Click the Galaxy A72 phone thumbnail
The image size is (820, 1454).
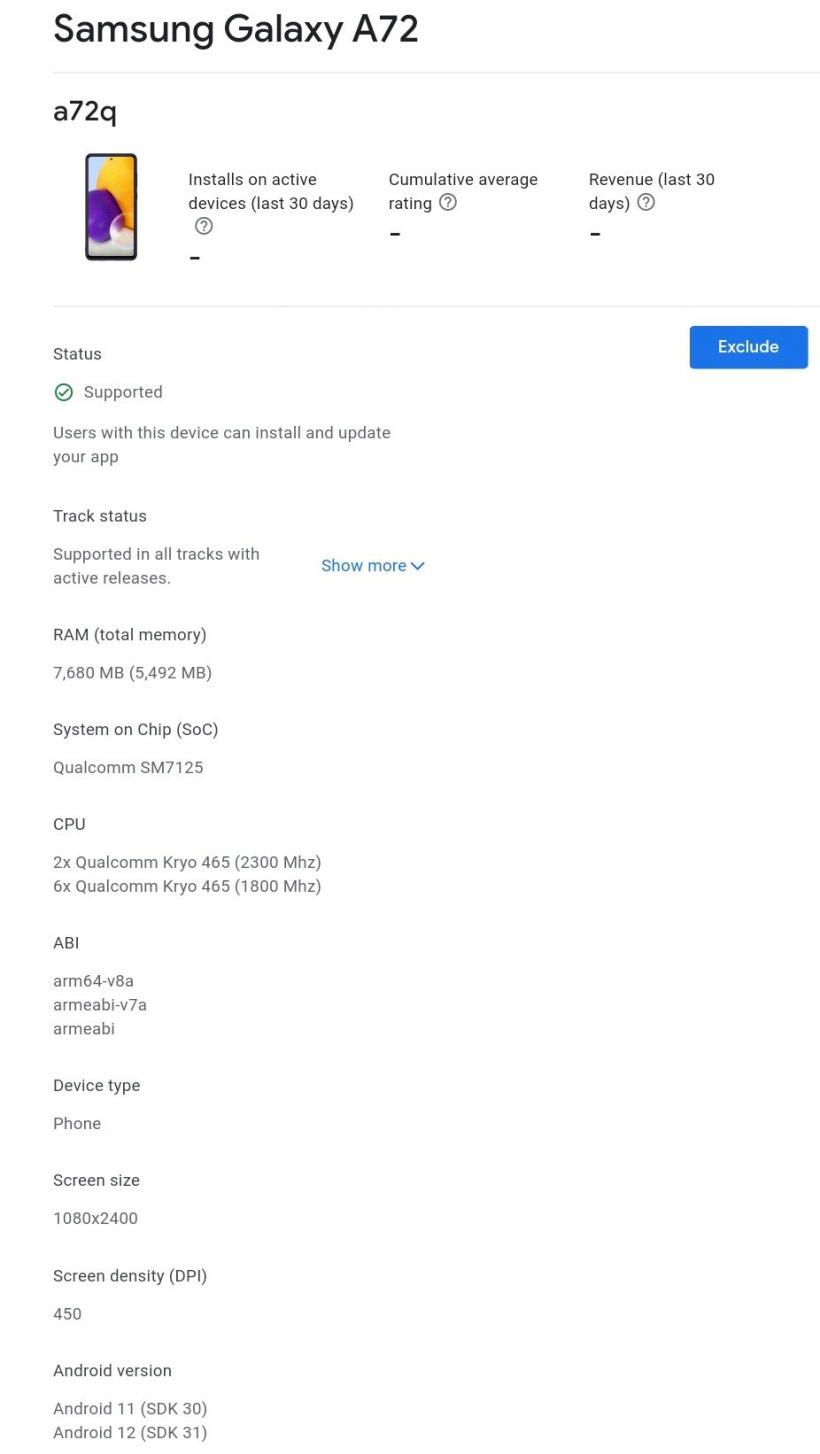[111, 207]
